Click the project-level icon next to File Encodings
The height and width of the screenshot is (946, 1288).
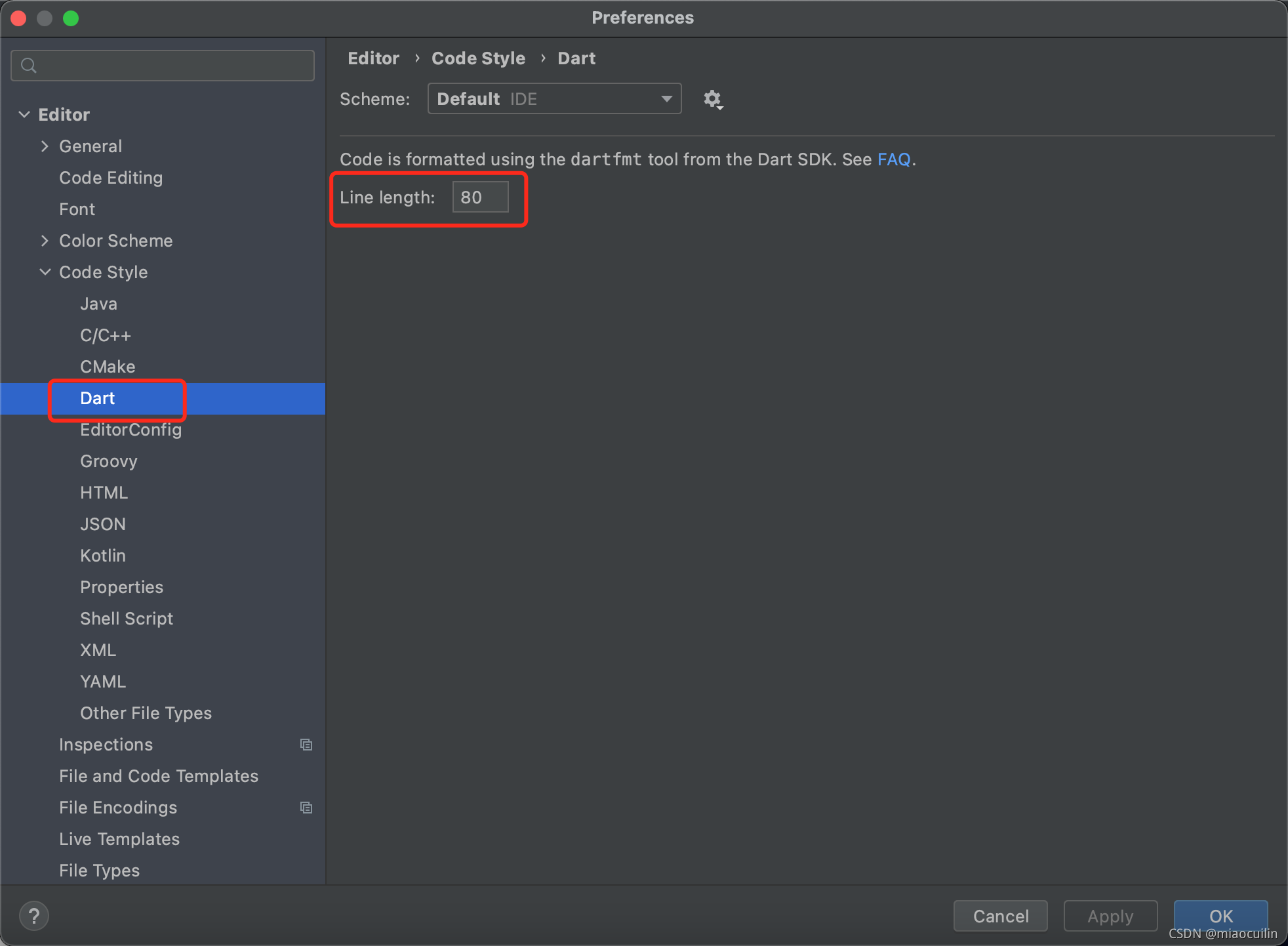(306, 808)
